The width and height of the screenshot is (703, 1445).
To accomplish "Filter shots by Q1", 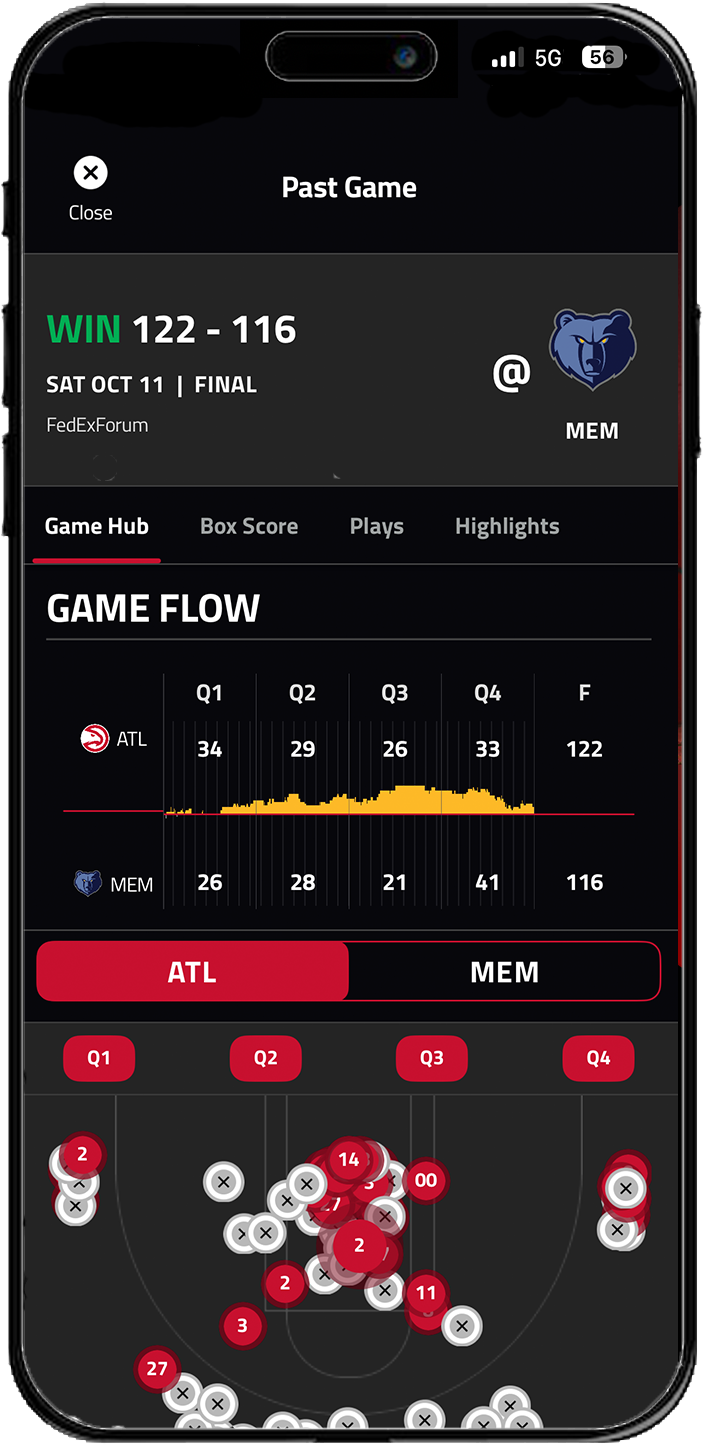I will tap(99, 1058).
